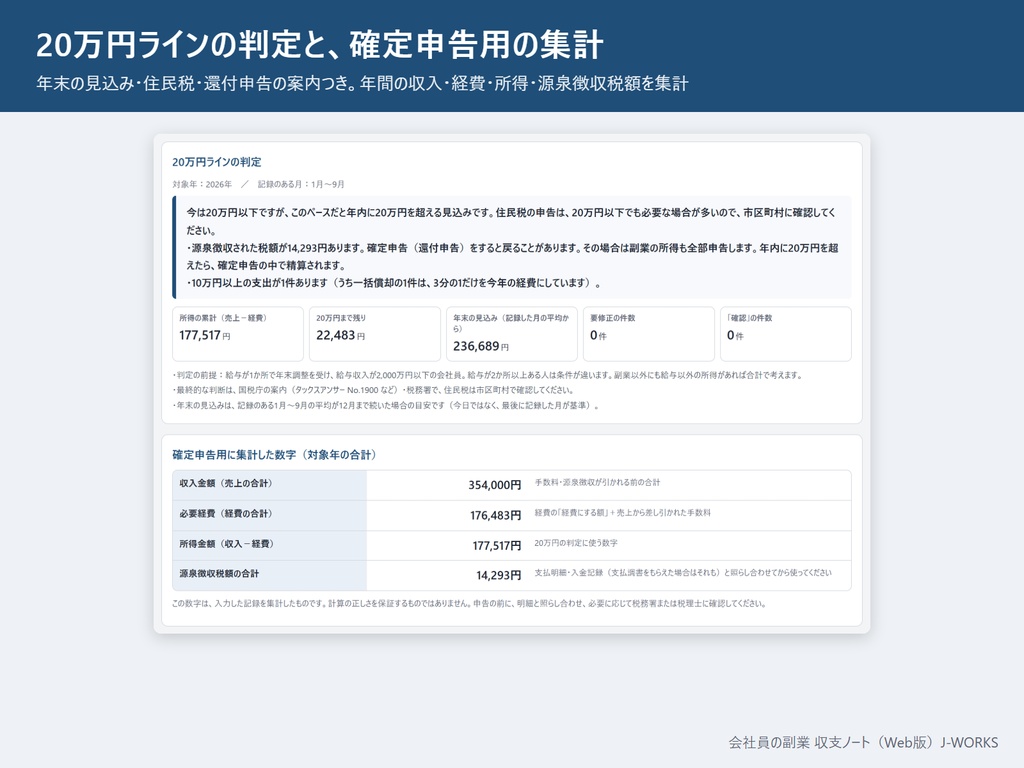Click the 10万円以上の支出が1件 message line

(x=394, y=283)
